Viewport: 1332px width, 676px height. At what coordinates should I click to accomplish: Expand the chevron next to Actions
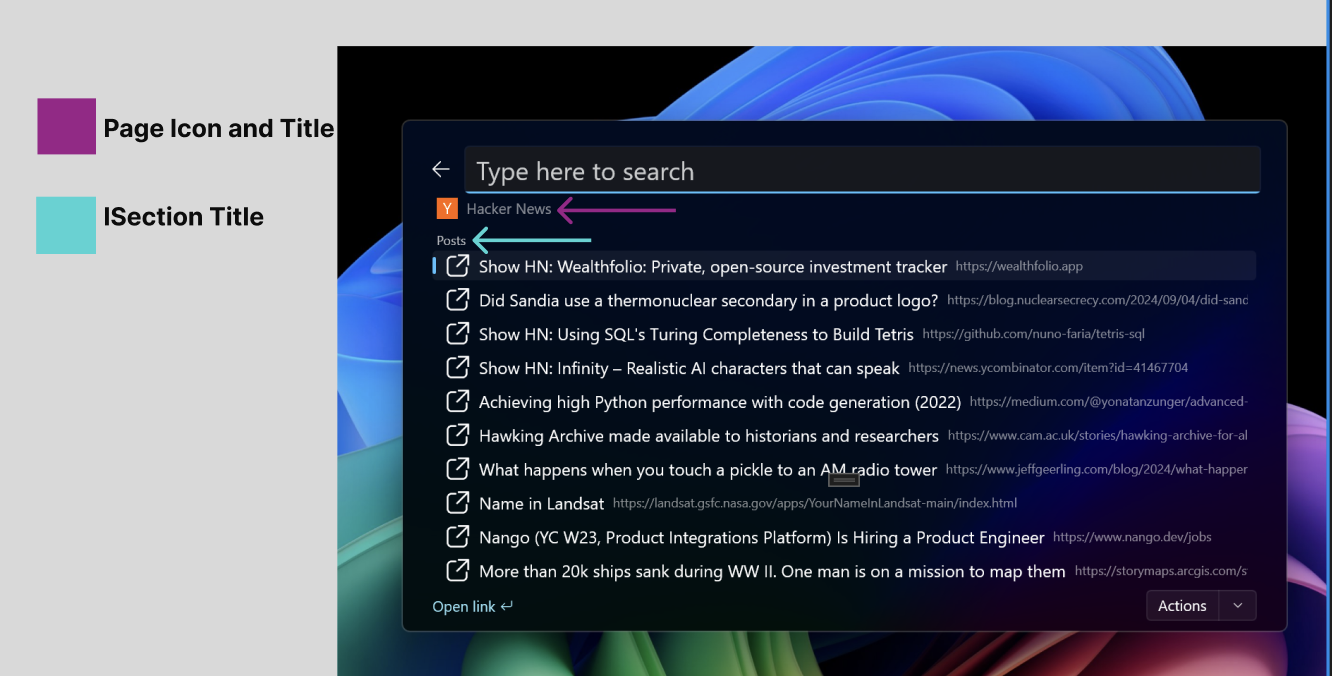click(1238, 606)
